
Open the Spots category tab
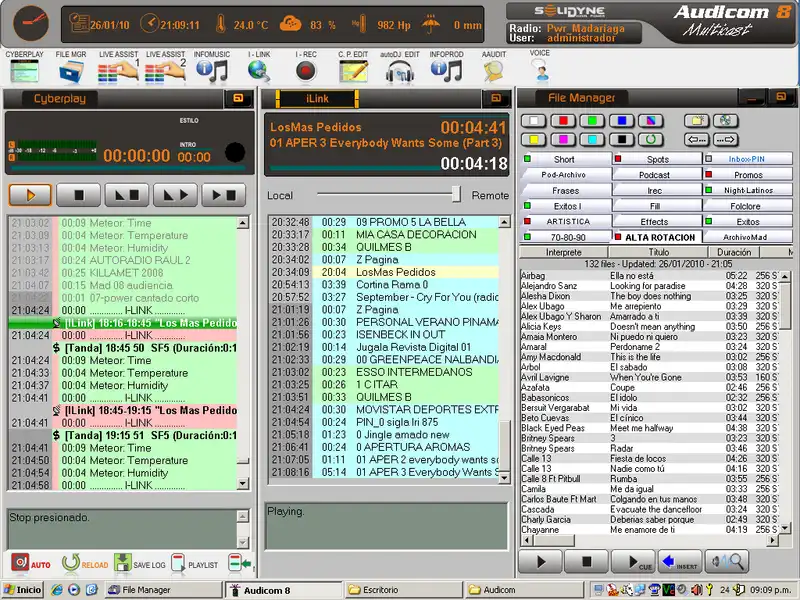(x=657, y=159)
